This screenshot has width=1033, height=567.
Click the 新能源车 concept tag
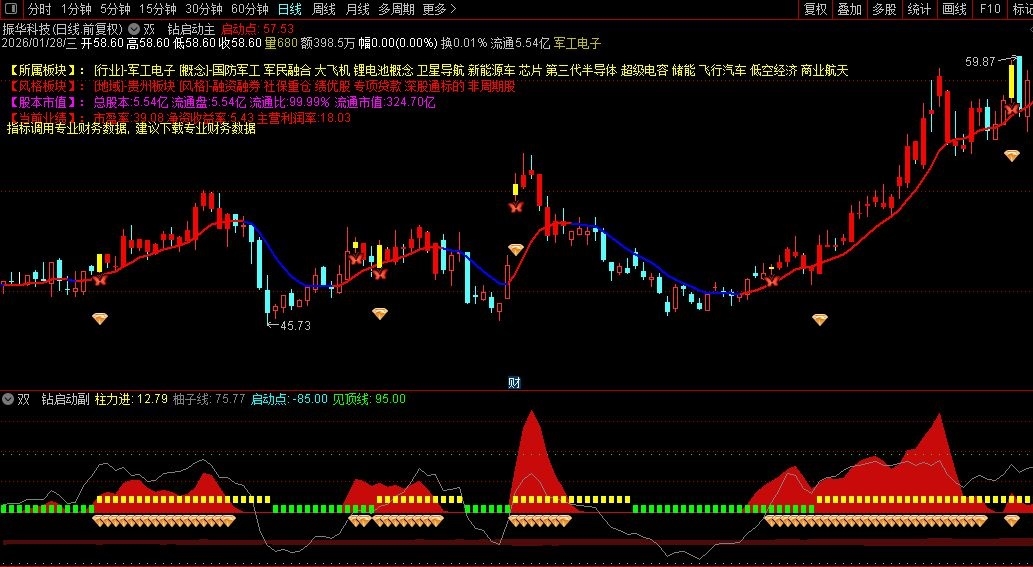pos(491,70)
